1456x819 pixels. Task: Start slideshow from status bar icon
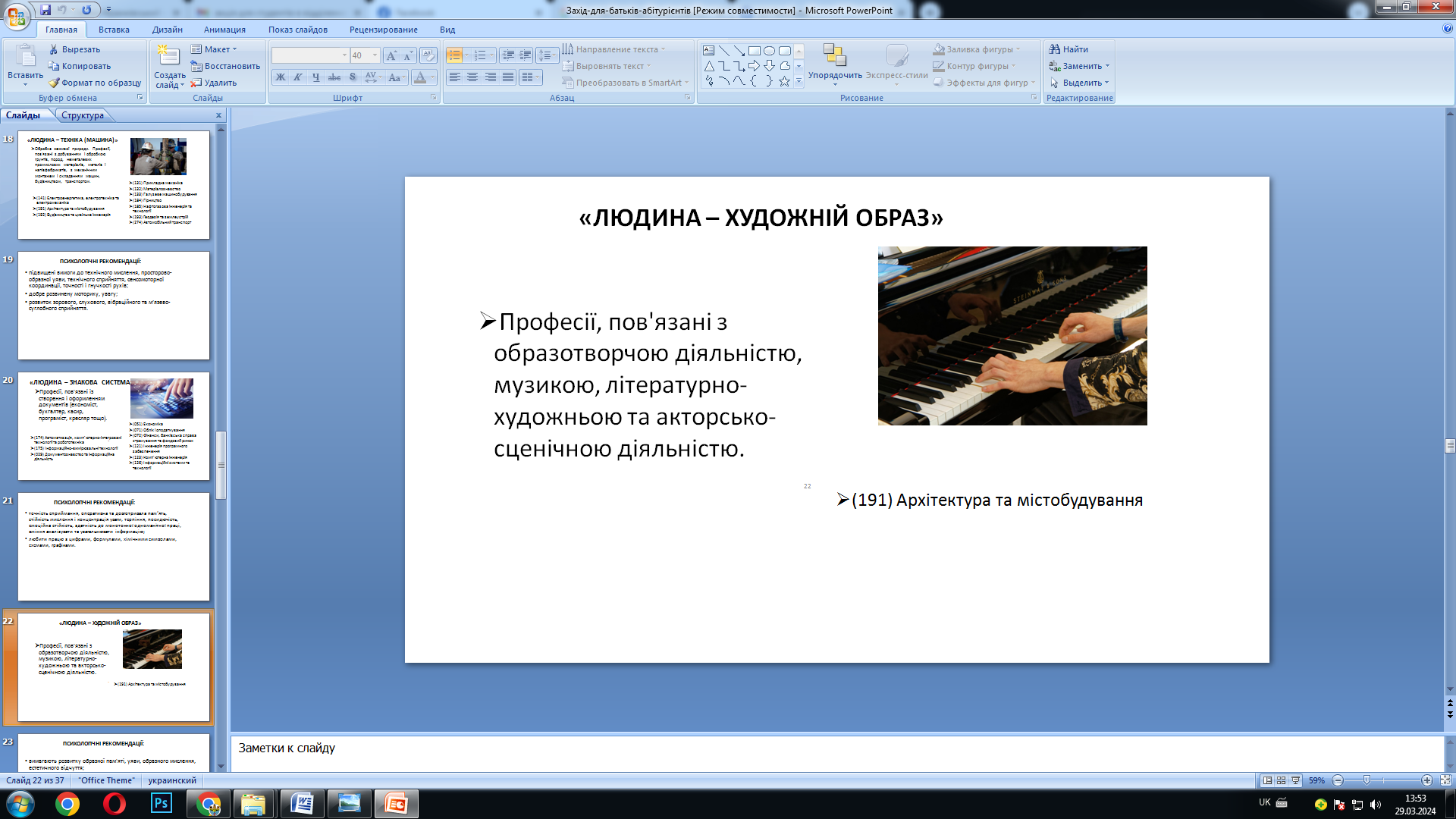(x=1295, y=780)
